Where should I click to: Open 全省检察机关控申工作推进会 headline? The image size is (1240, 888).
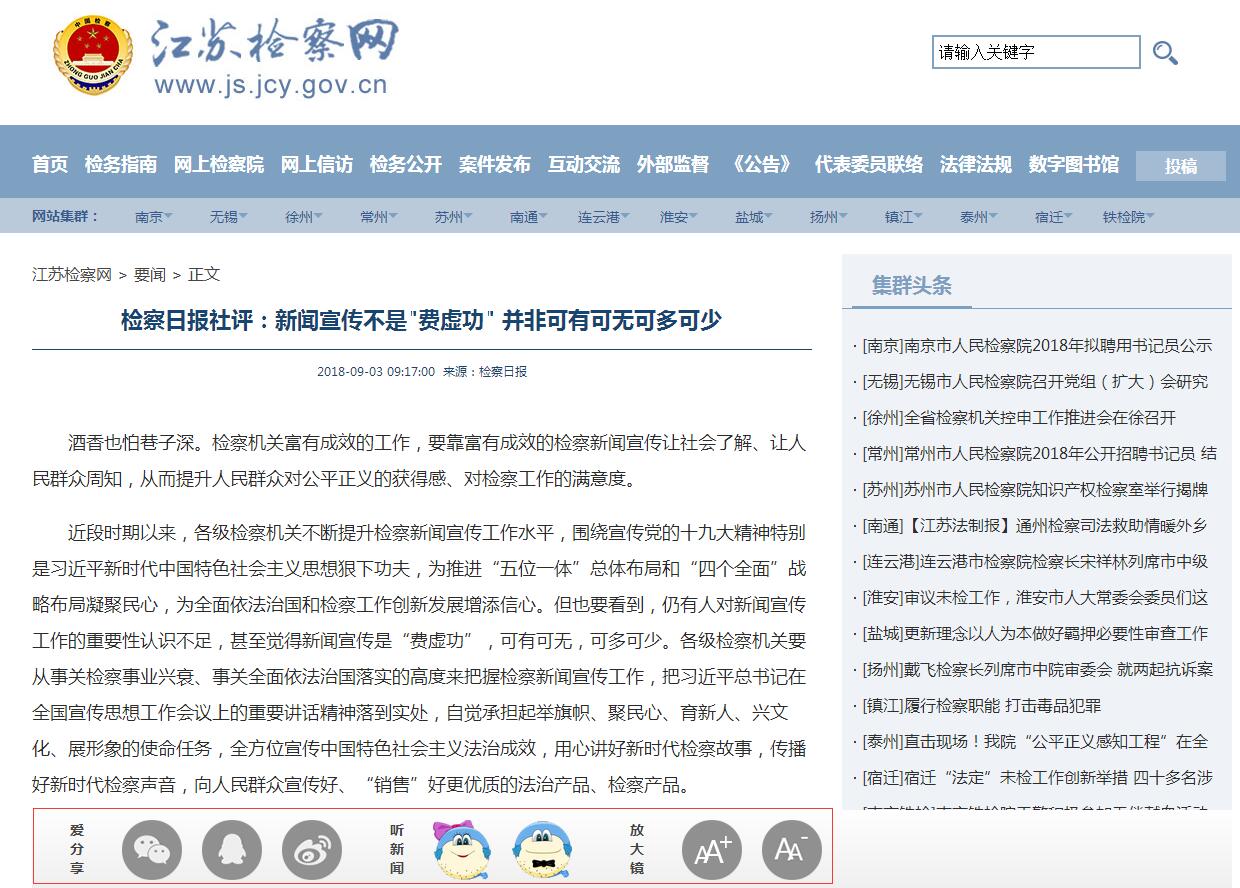point(1019,417)
